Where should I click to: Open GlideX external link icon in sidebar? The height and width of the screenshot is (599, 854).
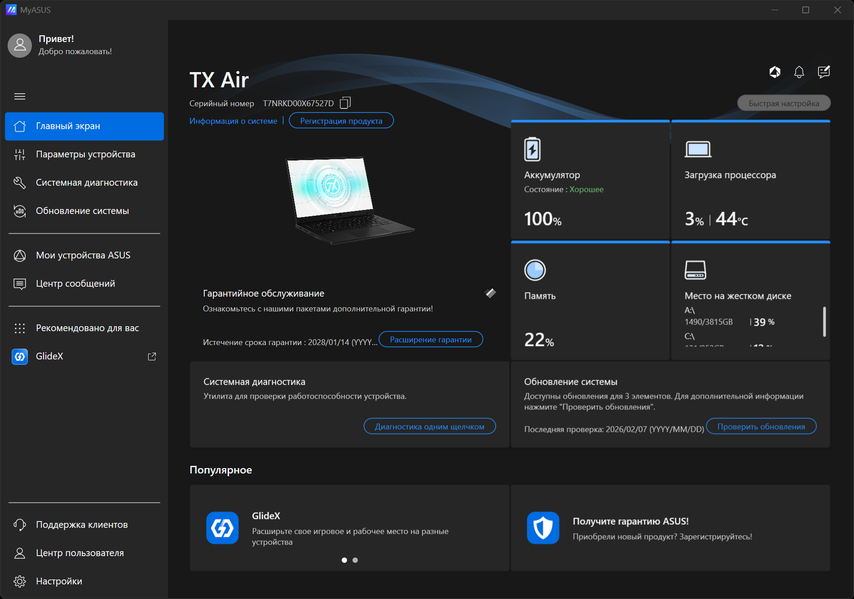pyautogui.click(x=152, y=357)
